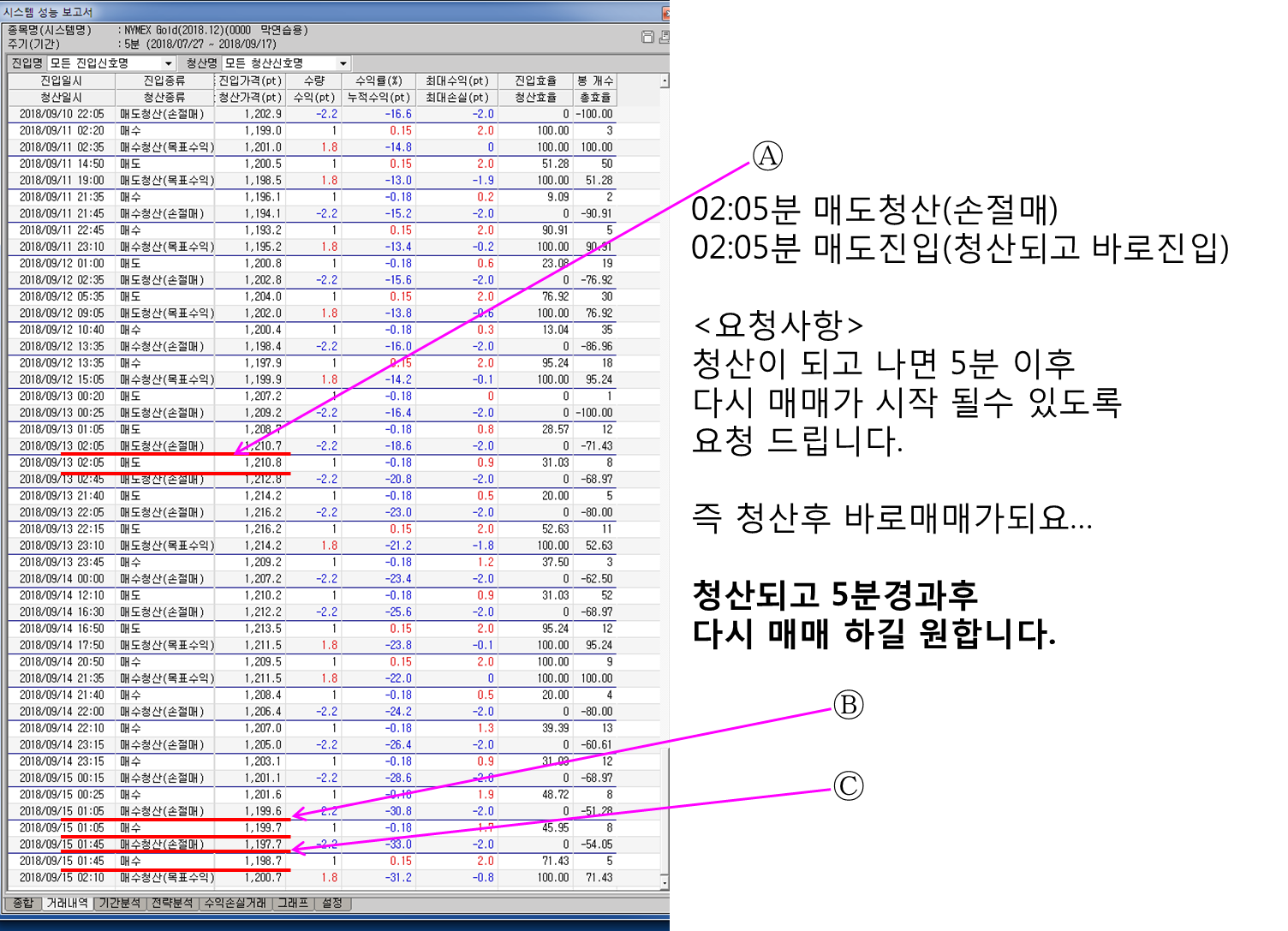Select the 2018/09/13 02:05 매도 entry row
Screen dimensions: 1288x931
[x=334, y=463]
